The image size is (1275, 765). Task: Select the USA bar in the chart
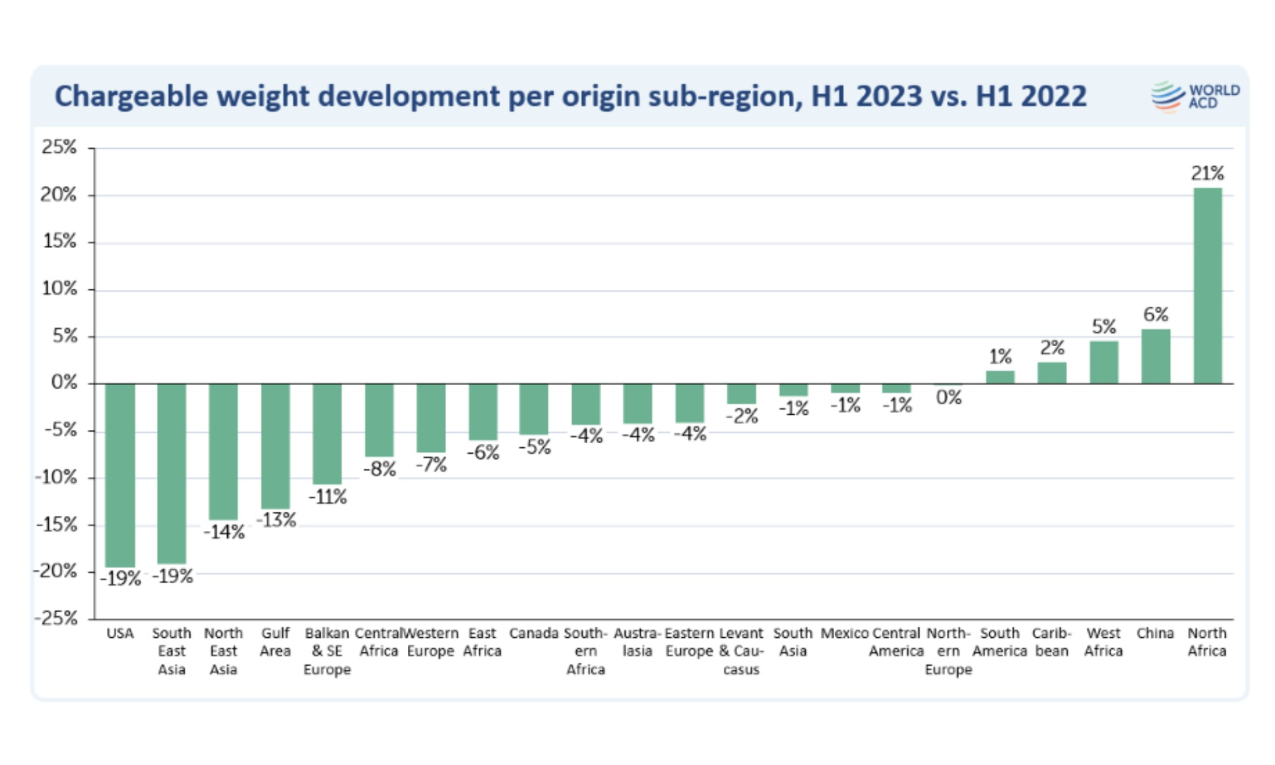[120, 475]
